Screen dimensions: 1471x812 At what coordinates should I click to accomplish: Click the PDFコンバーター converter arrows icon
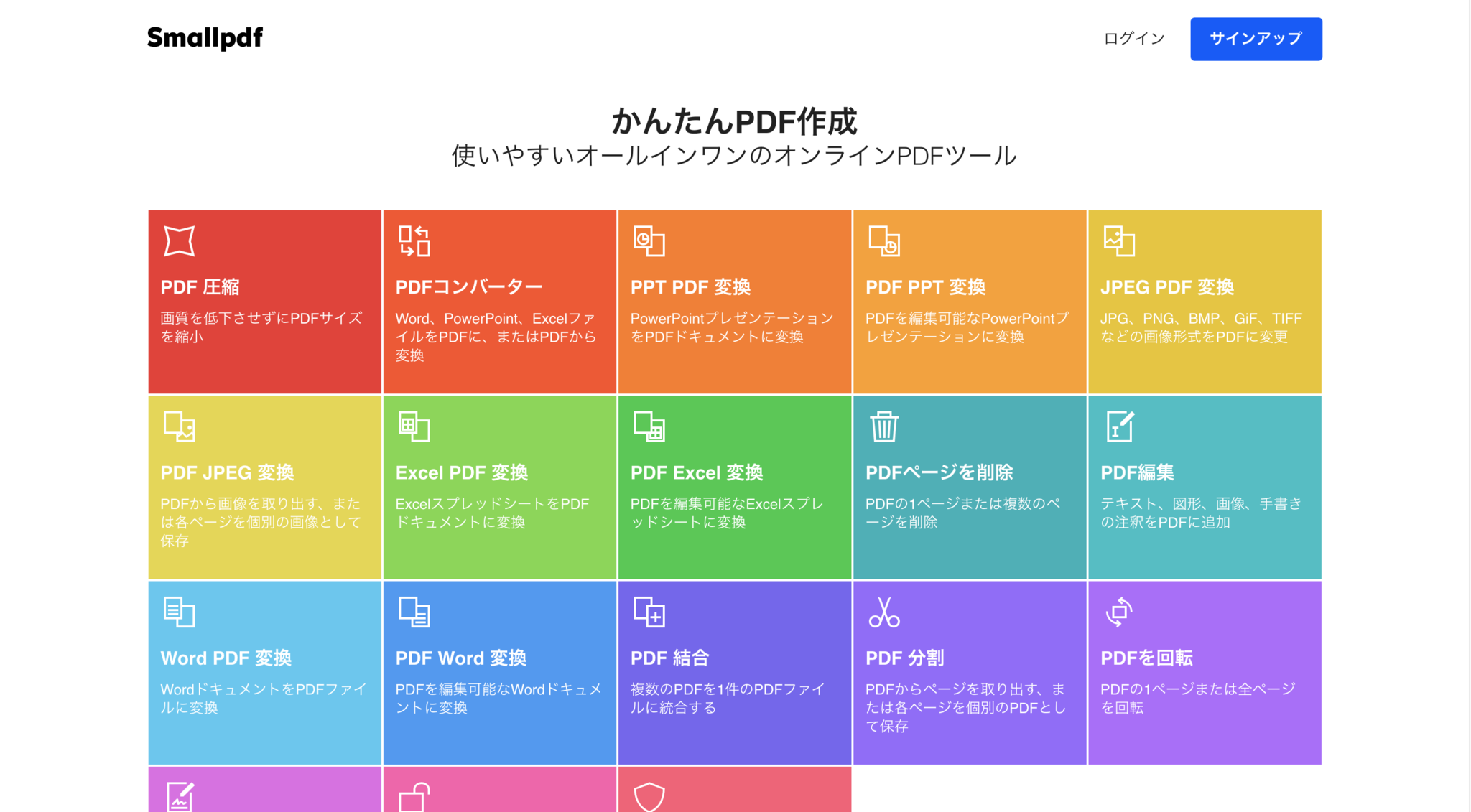[414, 241]
